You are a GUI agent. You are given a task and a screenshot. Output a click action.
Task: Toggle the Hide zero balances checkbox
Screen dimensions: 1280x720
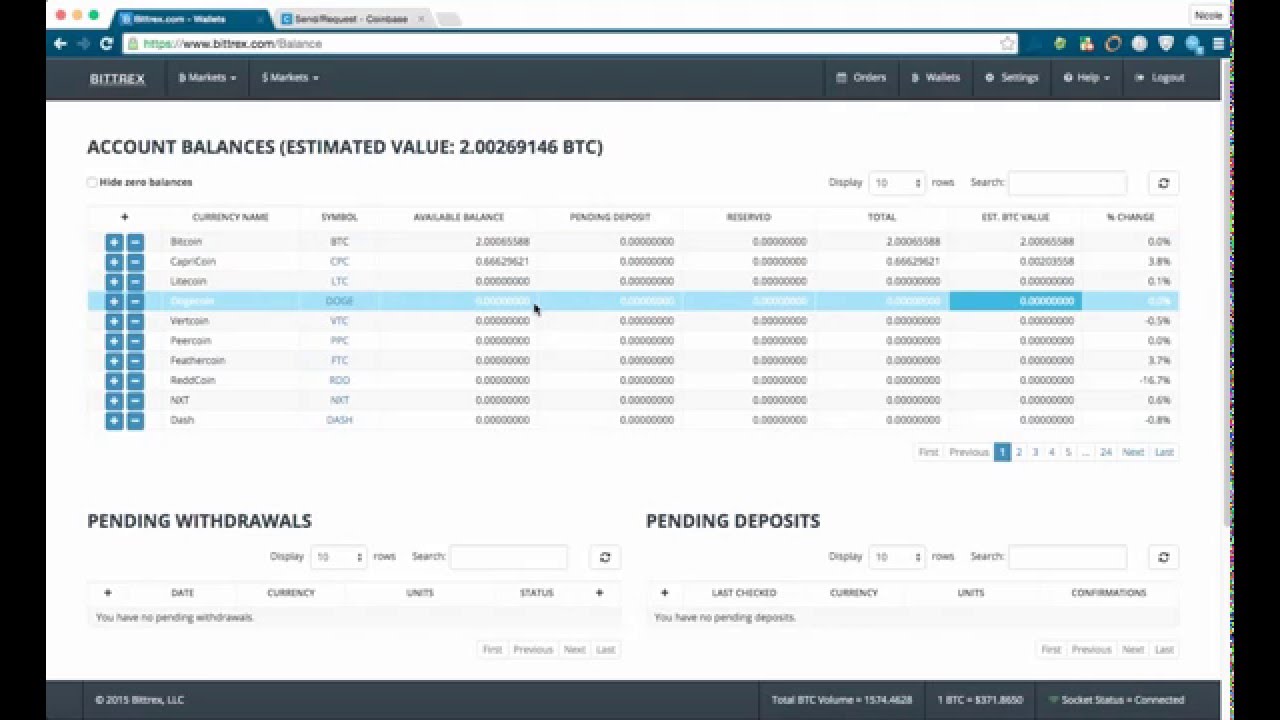click(92, 183)
